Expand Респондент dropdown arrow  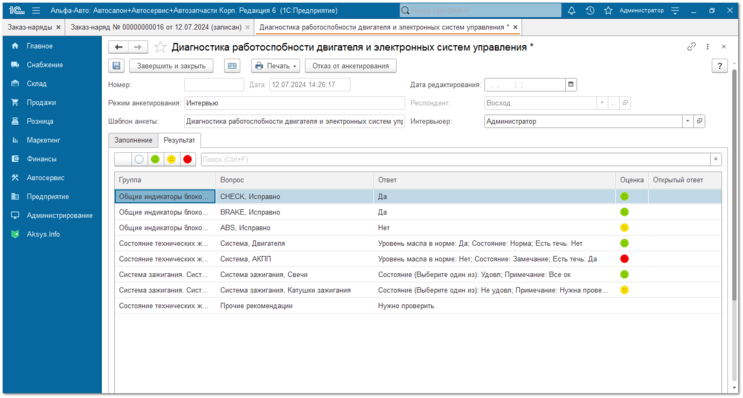pos(602,103)
